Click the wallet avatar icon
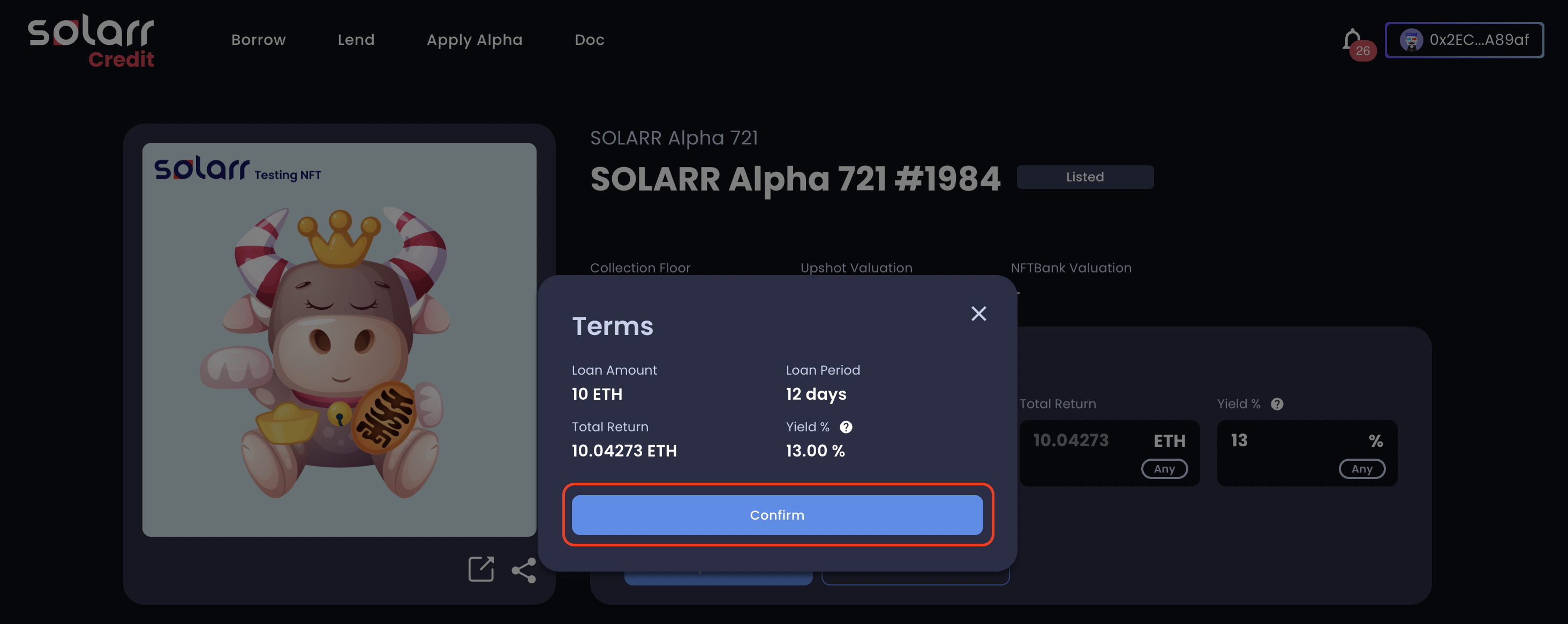This screenshot has height=624, width=1568. 1411,40
